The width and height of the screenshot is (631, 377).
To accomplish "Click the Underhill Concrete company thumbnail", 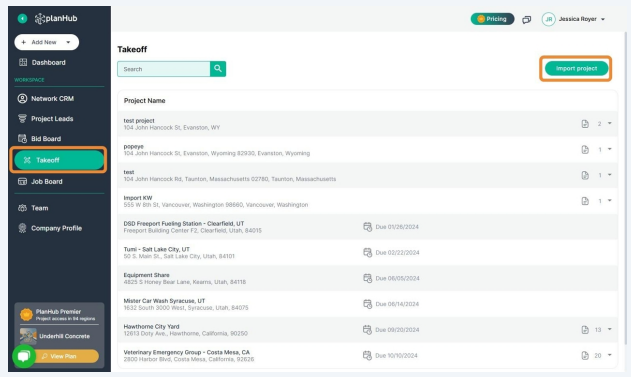I will (28, 336).
